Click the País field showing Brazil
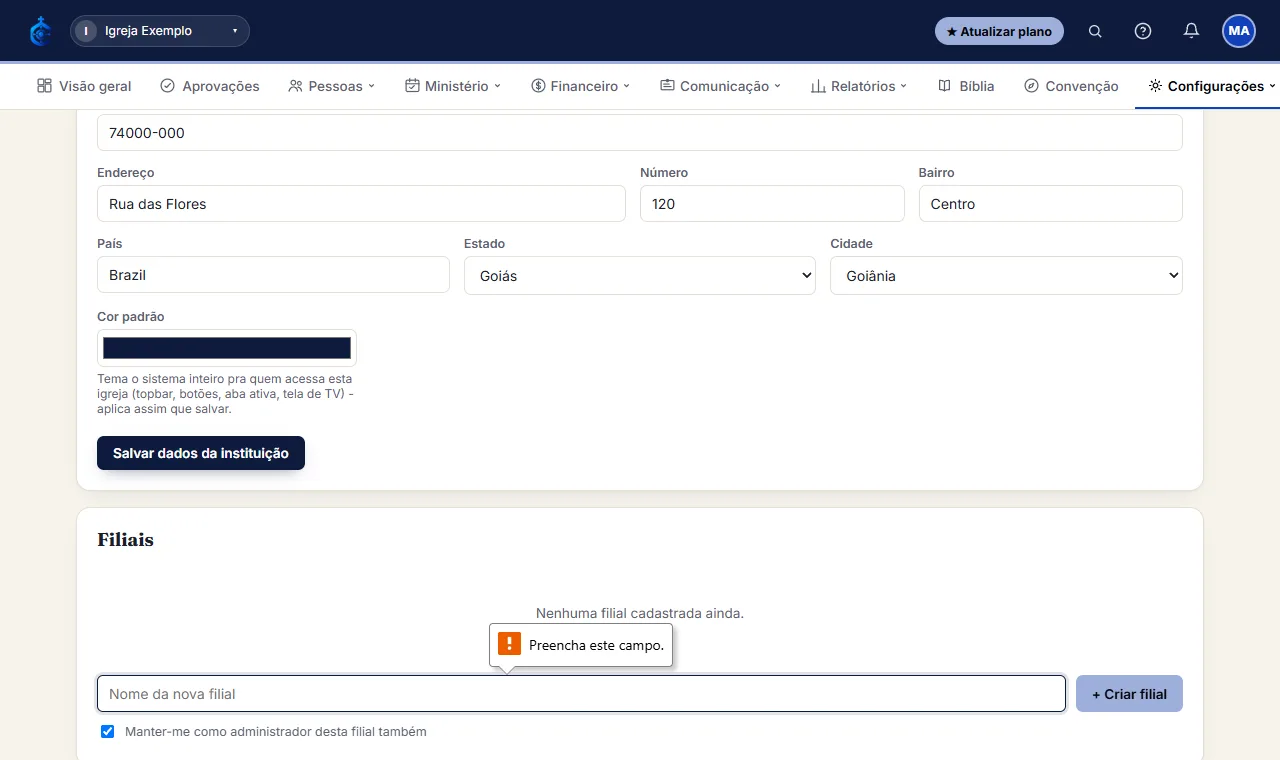The width and height of the screenshot is (1280, 760). click(x=273, y=275)
